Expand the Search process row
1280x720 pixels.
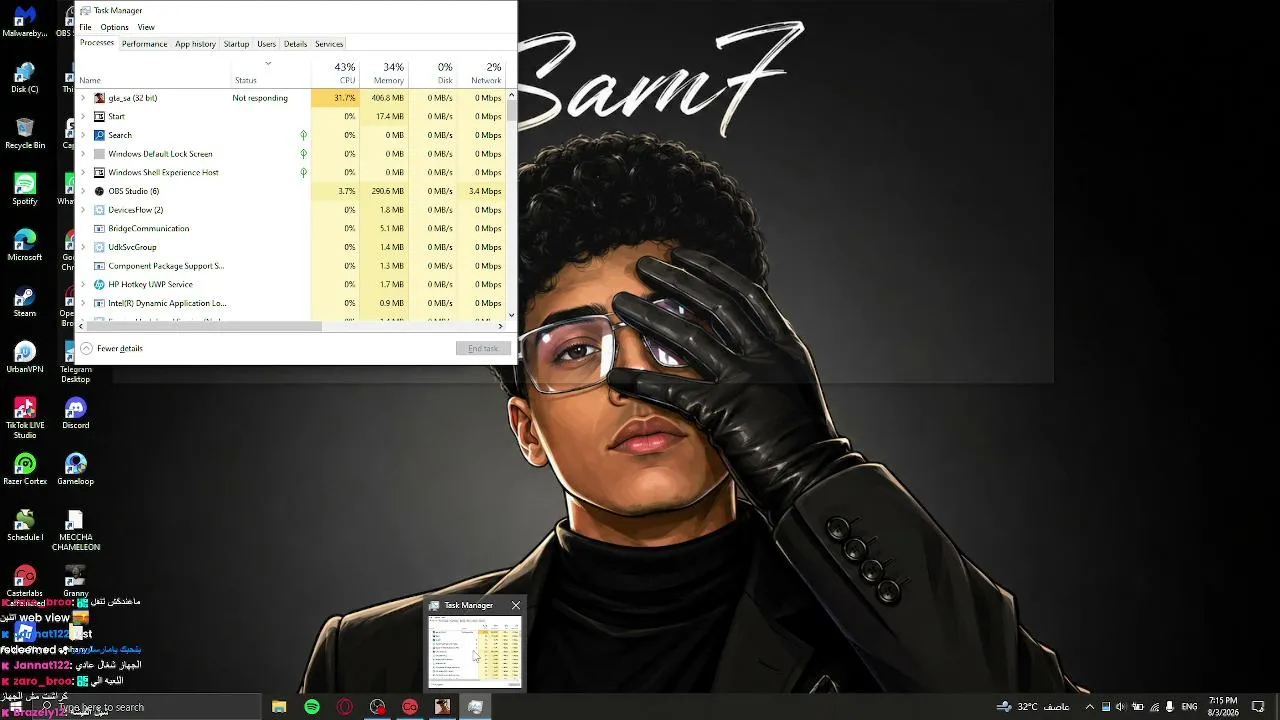[x=83, y=135]
